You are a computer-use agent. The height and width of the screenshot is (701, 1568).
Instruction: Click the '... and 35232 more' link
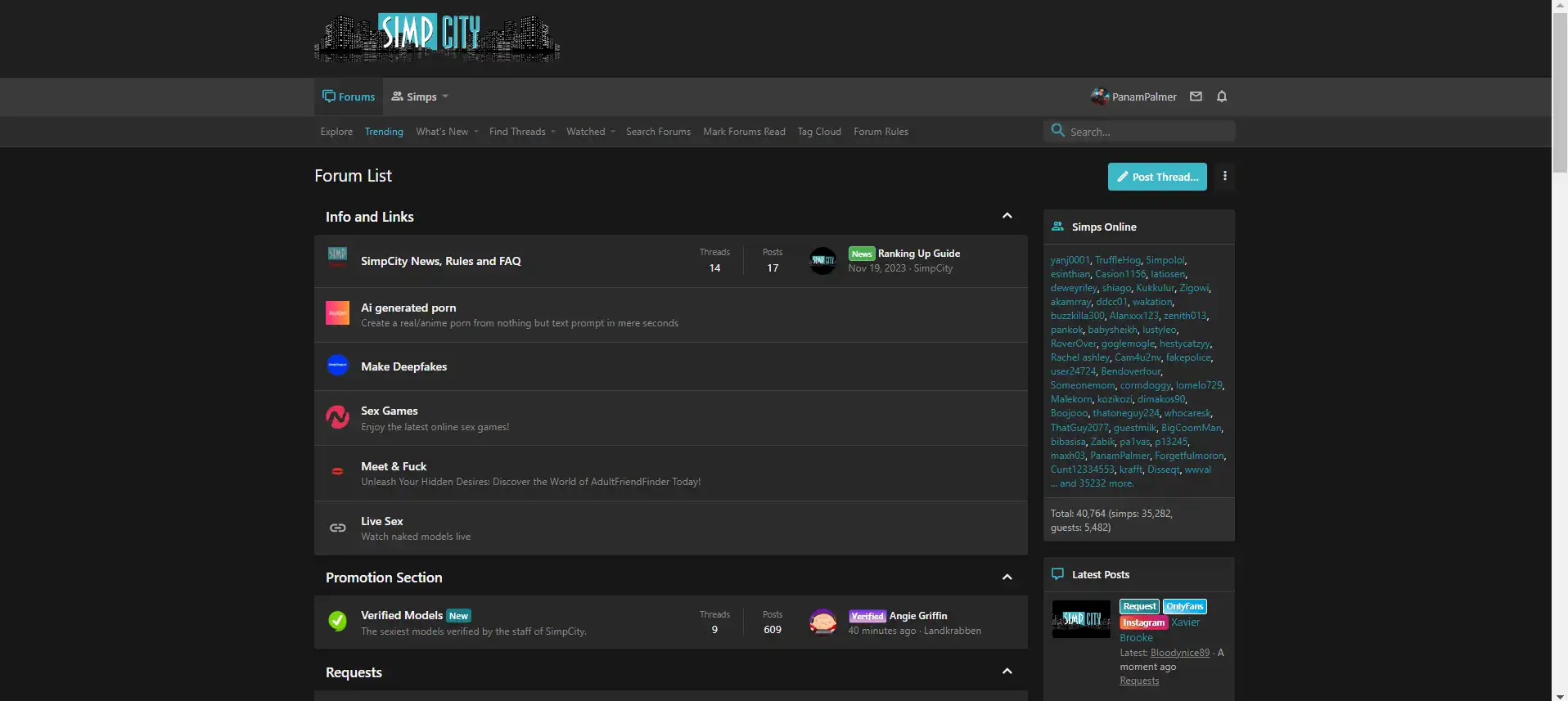(x=1093, y=483)
